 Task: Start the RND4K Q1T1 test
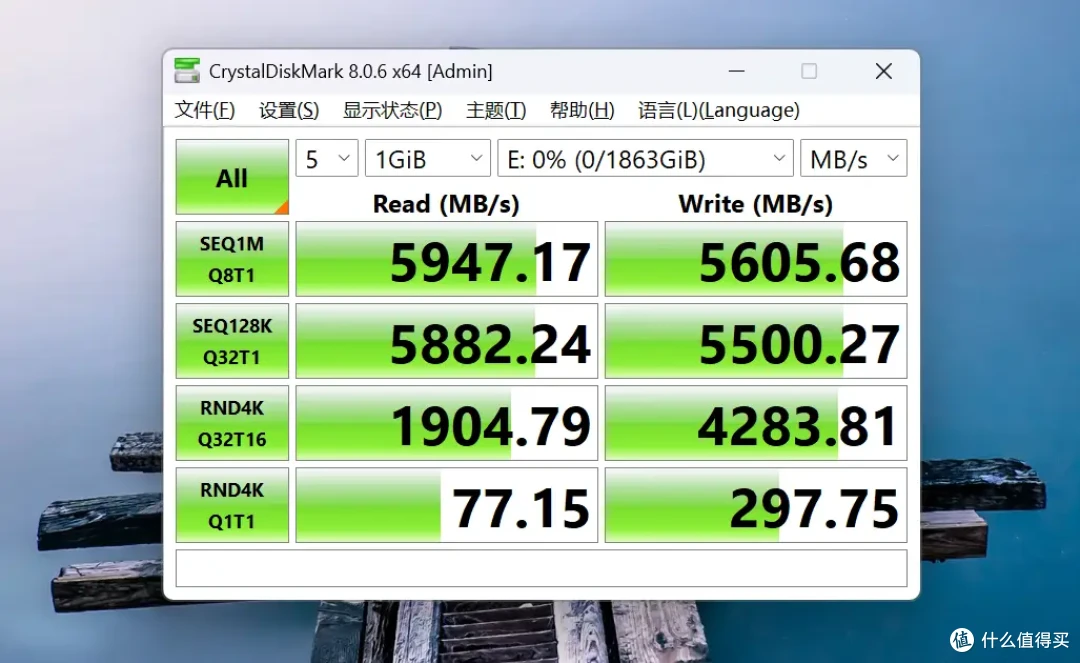coord(232,505)
